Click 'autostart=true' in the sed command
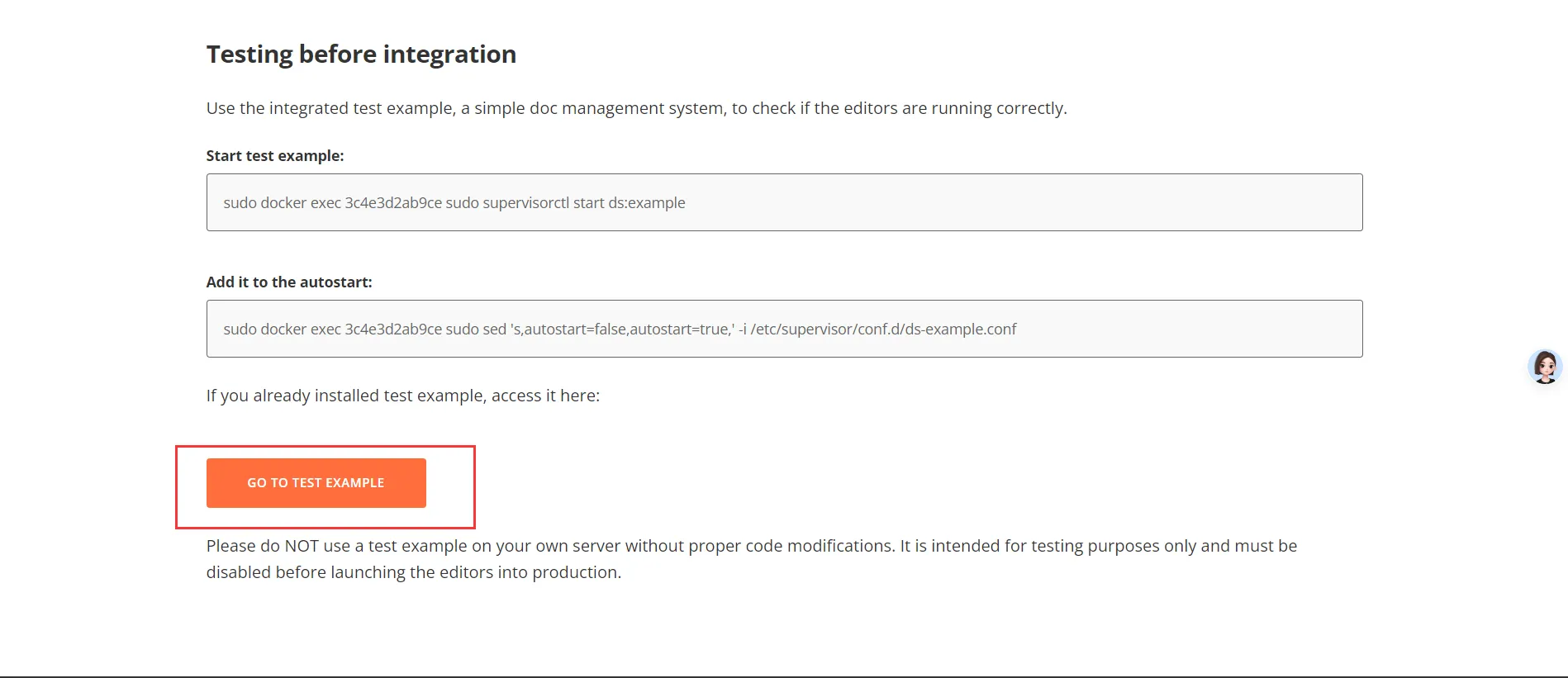 679,330
